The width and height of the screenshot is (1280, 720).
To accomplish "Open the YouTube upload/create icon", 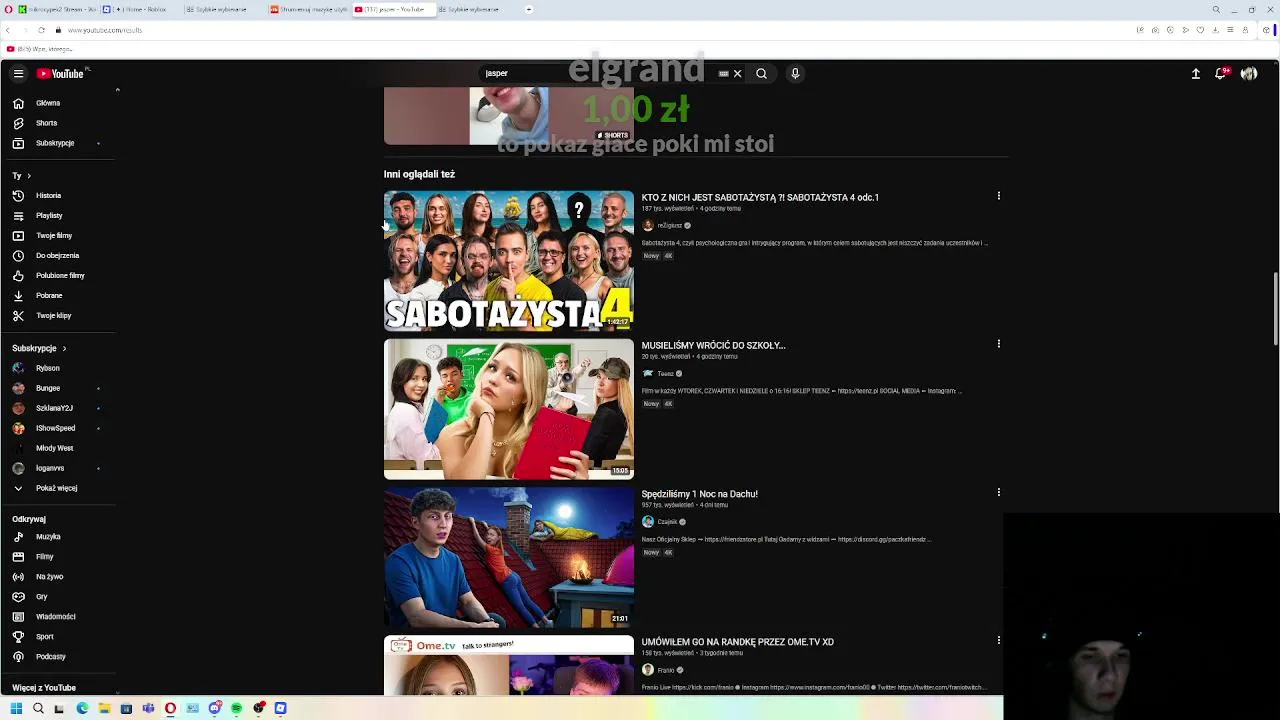I will click(1195, 73).
